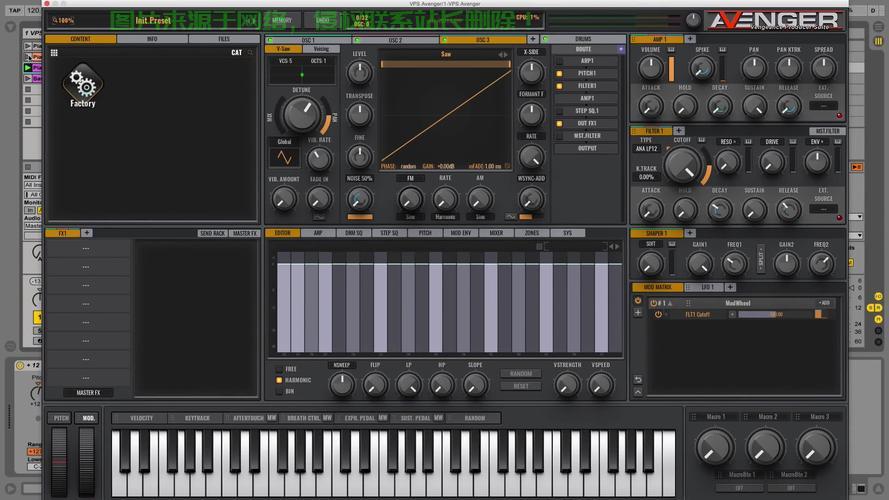
Task: Click the vibrato waveform shape display
Action: pos(284,158)
